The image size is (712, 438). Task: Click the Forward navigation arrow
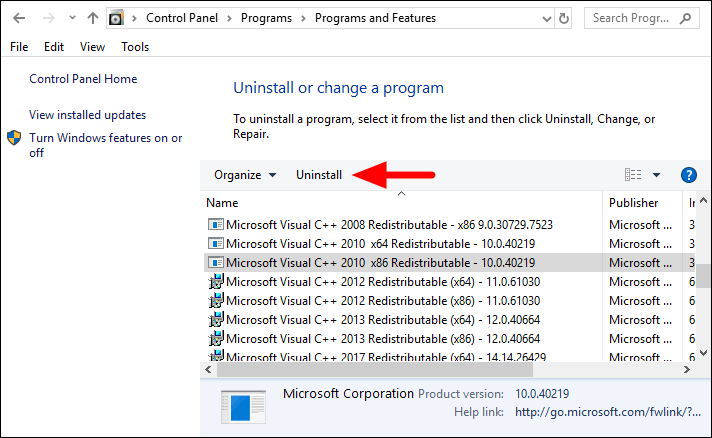[x=48, y=18]
